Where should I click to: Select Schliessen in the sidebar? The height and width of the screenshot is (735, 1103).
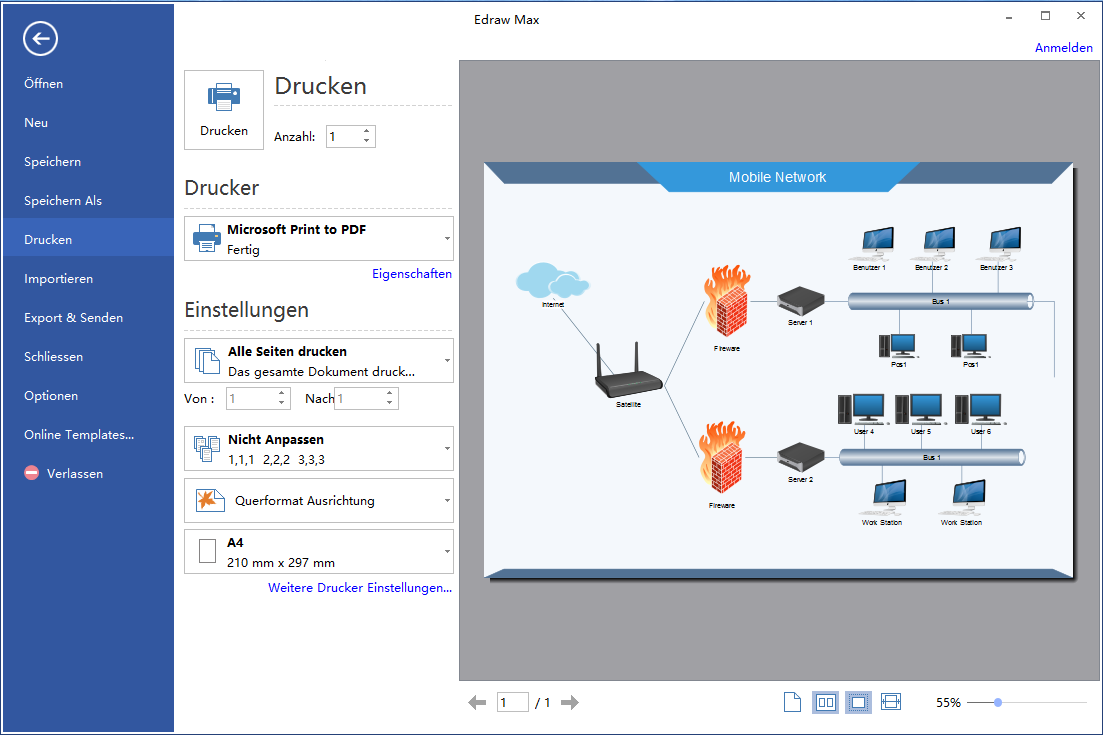click(88, 357)
